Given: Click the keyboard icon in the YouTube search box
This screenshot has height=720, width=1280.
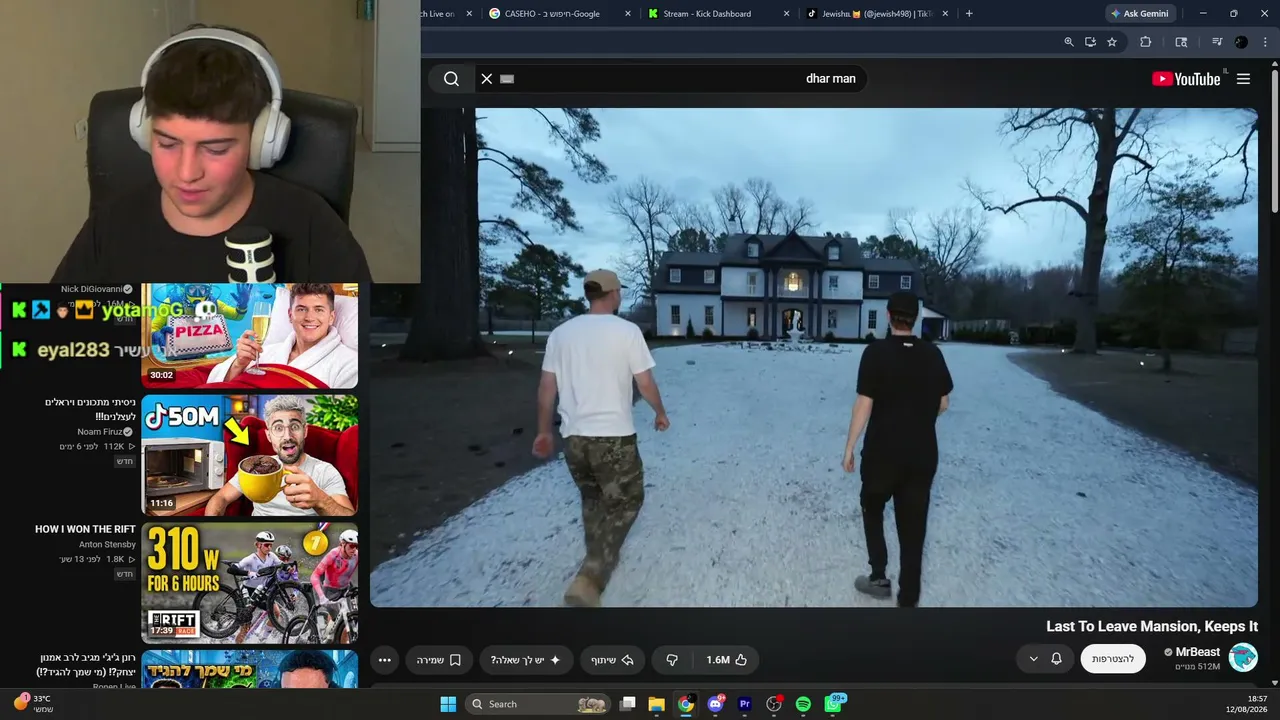Looking at the screenshot, I should 507,79.
